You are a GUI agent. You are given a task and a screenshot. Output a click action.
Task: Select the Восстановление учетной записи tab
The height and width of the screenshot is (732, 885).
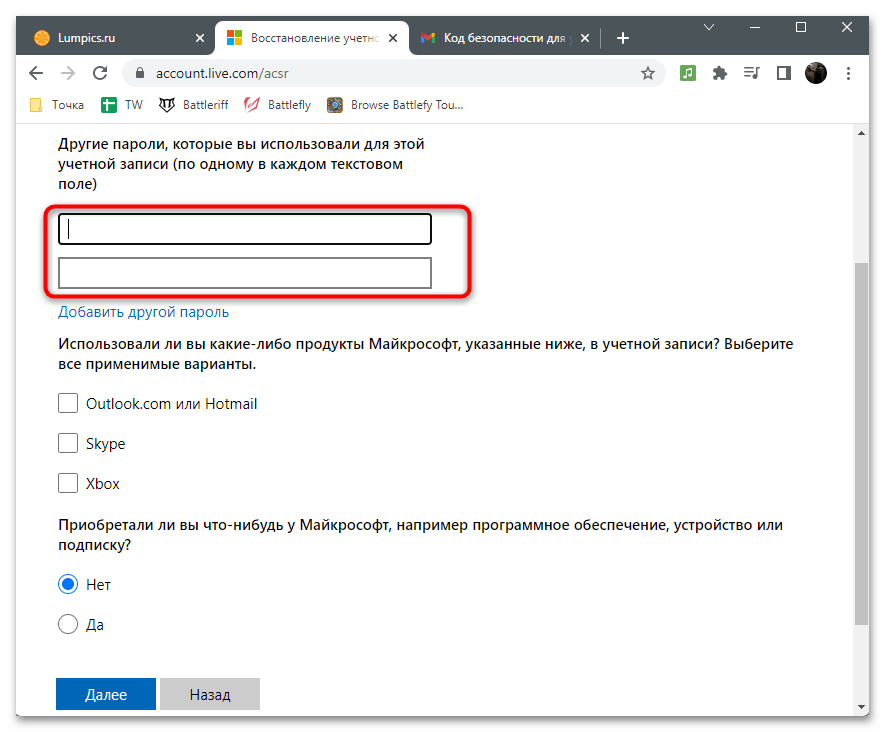311,38
